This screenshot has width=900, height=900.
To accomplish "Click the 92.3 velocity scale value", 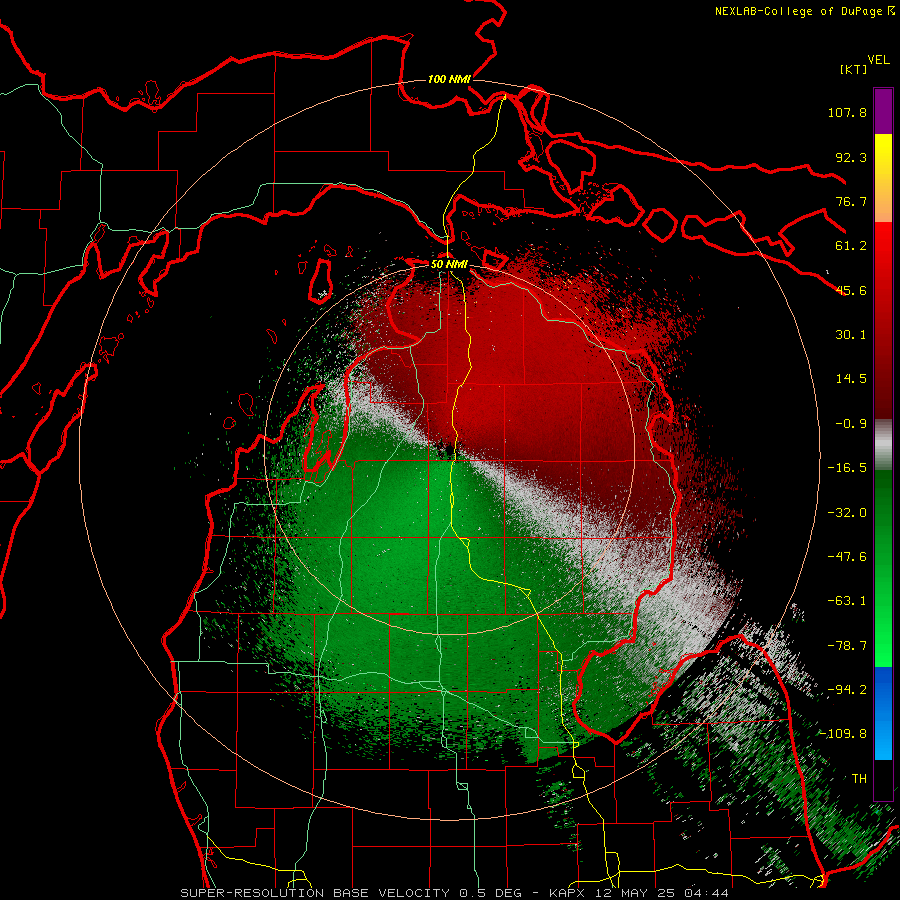I will 851,157.
